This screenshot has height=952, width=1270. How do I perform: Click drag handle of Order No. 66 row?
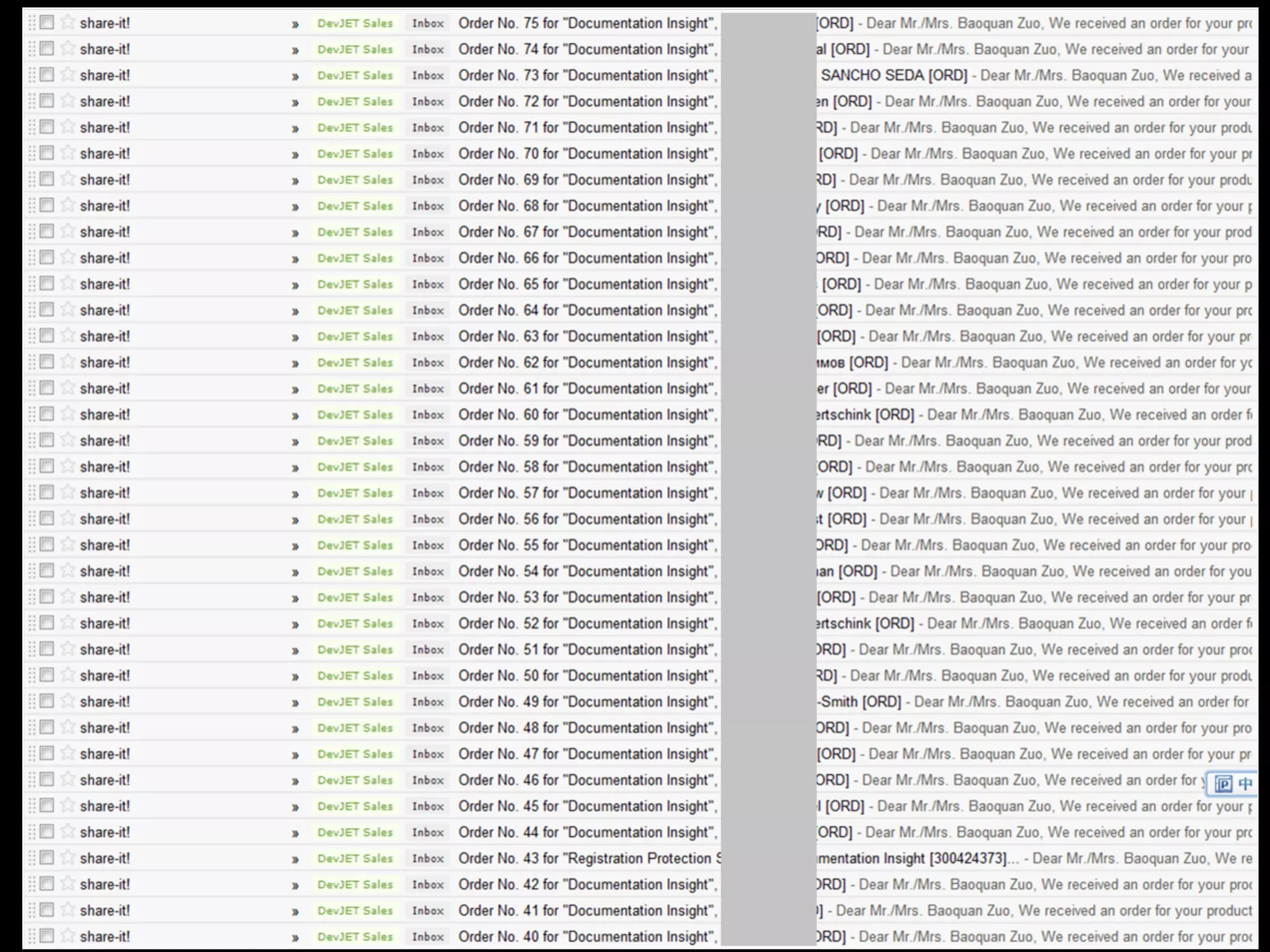tap(32, 258)
